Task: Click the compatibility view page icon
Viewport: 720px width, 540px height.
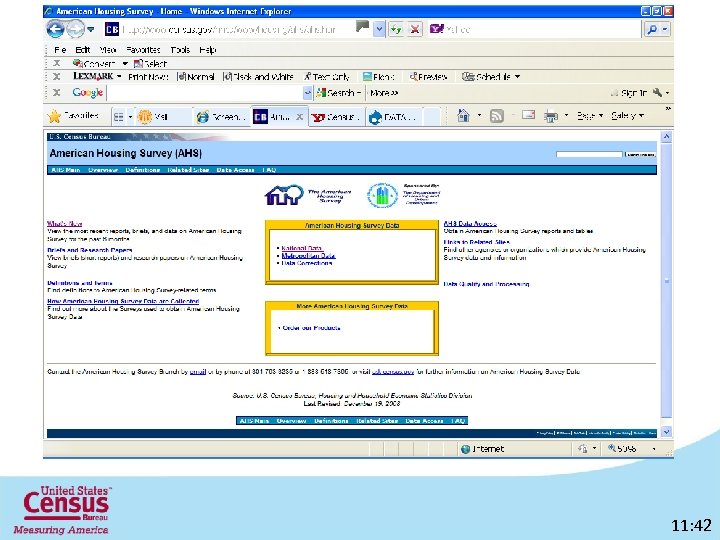Action: pos(362,27)
